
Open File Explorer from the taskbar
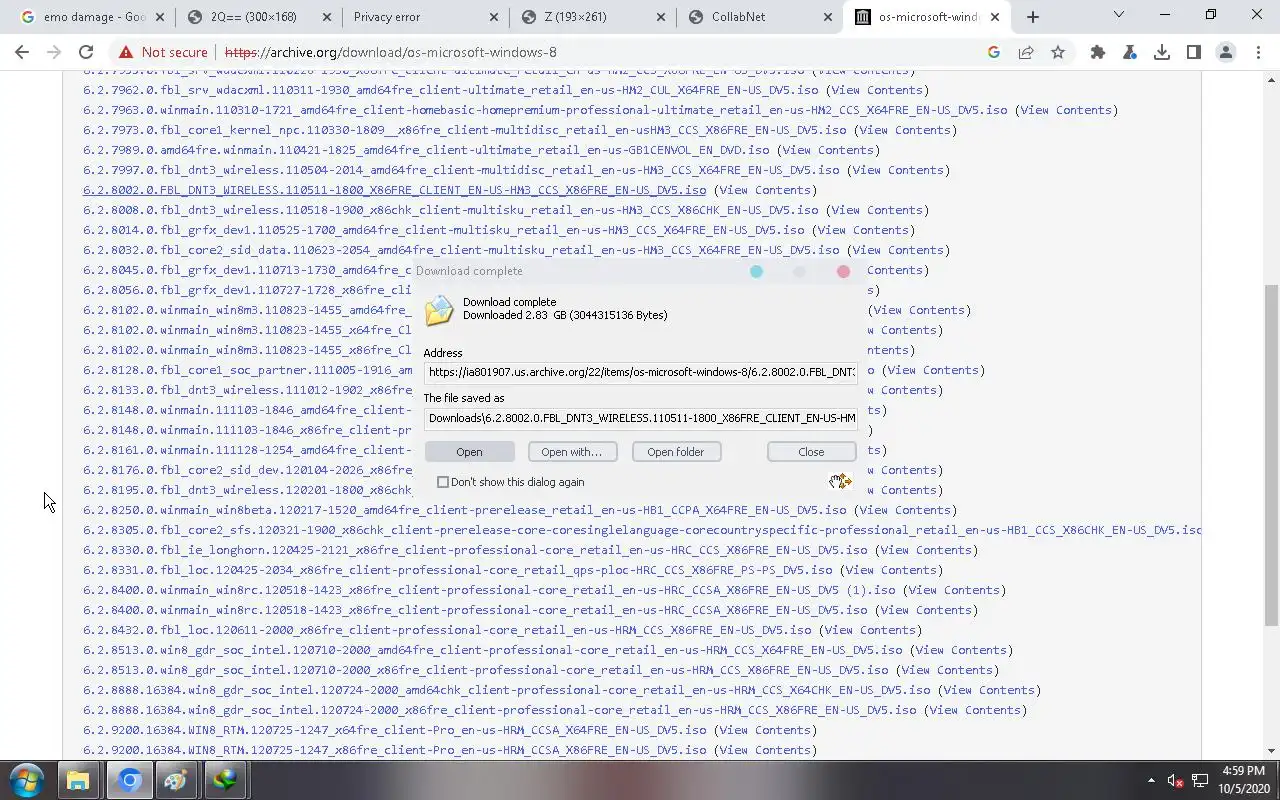tap(78, 780)
